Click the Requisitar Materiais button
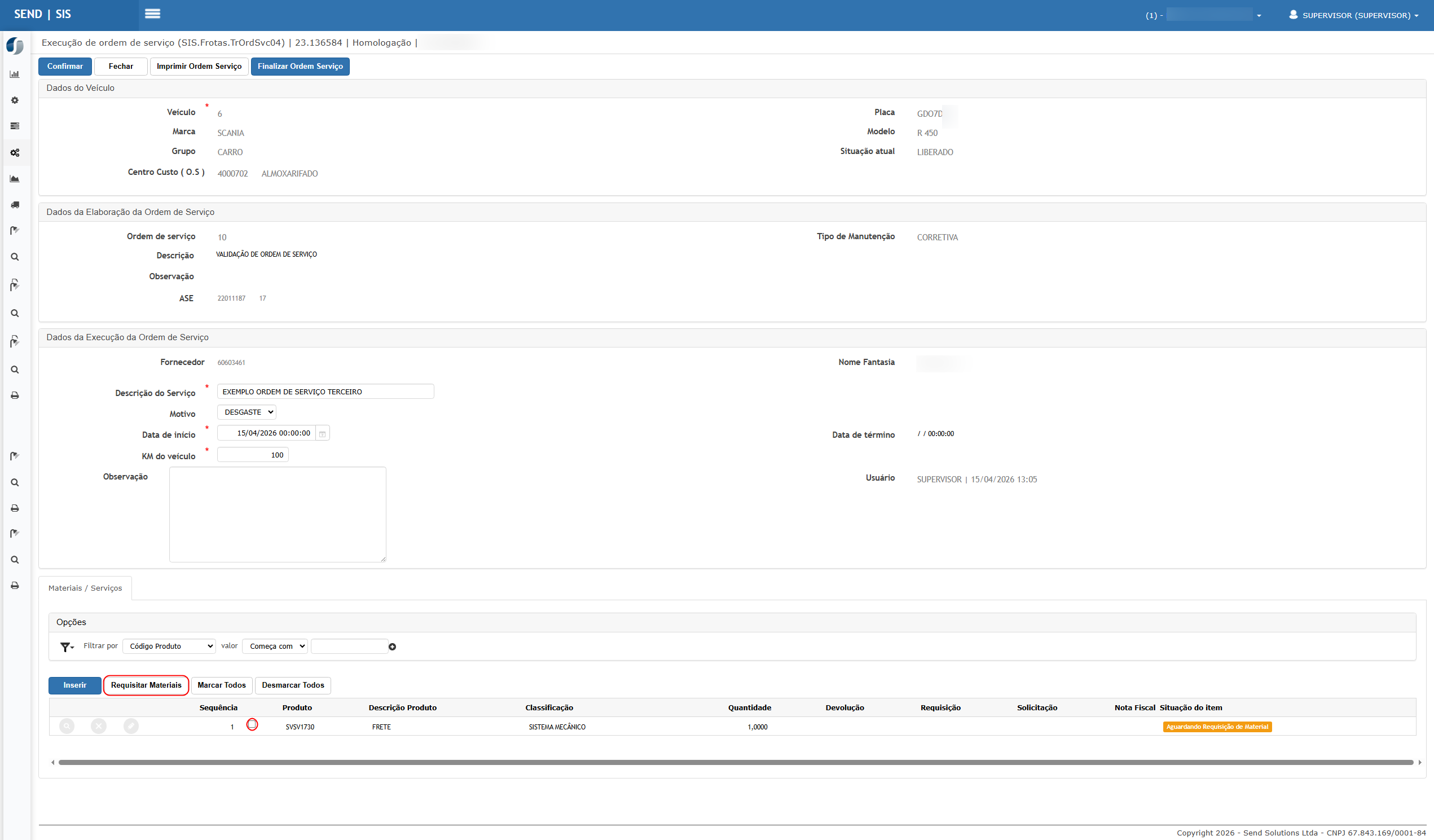The image size is (1434, 840). coord(146,685)
